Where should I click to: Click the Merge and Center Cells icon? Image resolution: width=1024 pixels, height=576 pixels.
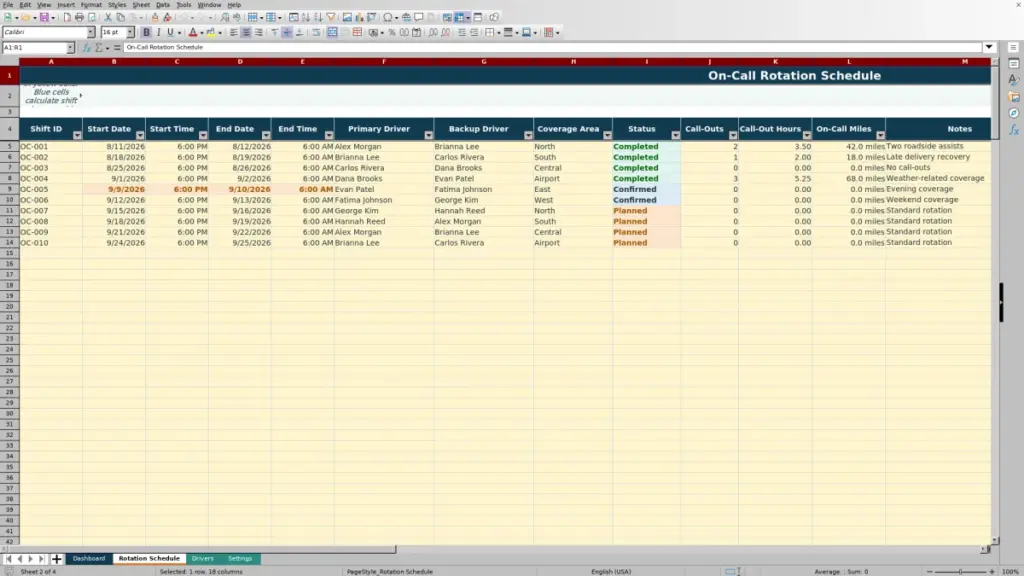tap(332, 33)
